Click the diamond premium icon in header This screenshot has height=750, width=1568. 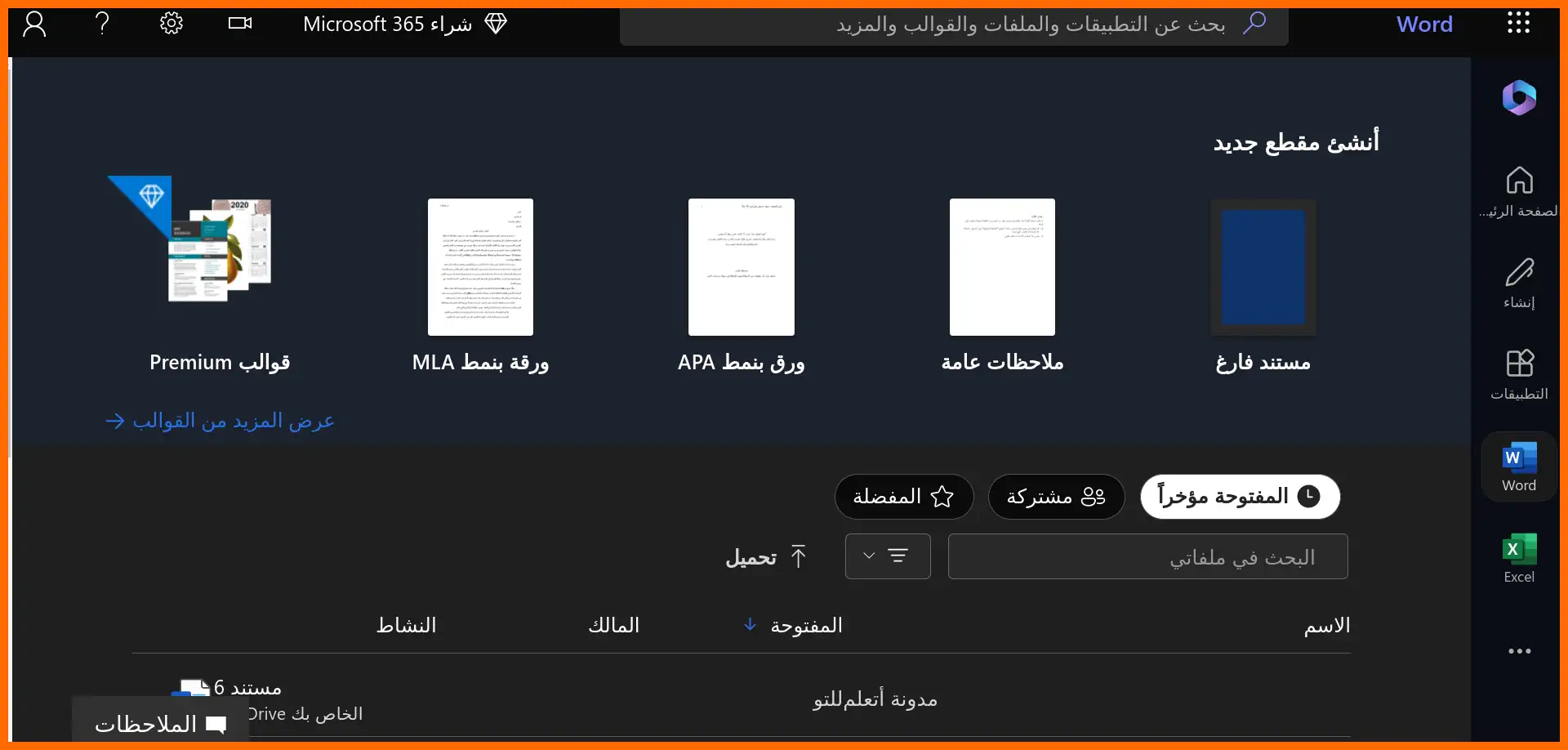click(x=496, y=24)
